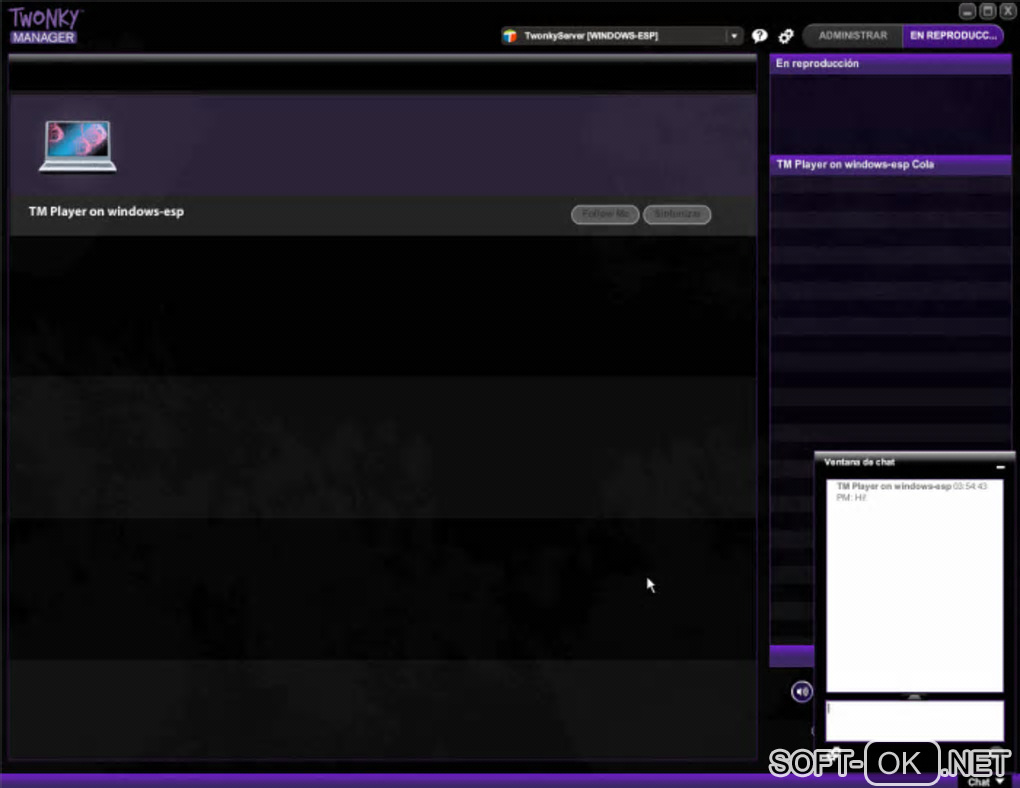Viewport: 1020px width, 788px height.
Task: Click the chat splitter handle above input
Action: point(914,696)
